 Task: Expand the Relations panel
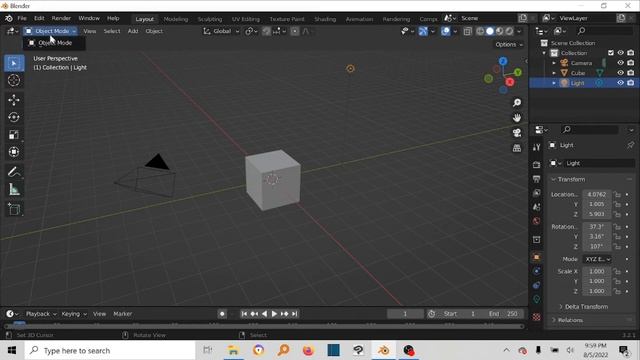point(570,320)
